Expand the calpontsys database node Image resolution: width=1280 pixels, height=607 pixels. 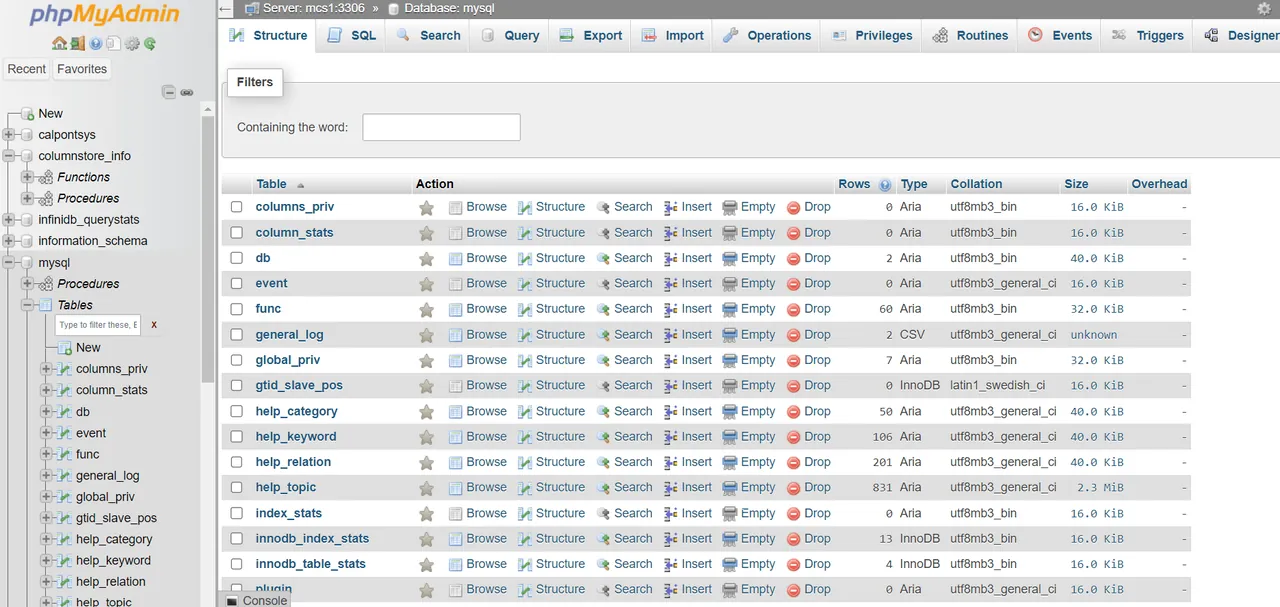click(x=8, y=135)
